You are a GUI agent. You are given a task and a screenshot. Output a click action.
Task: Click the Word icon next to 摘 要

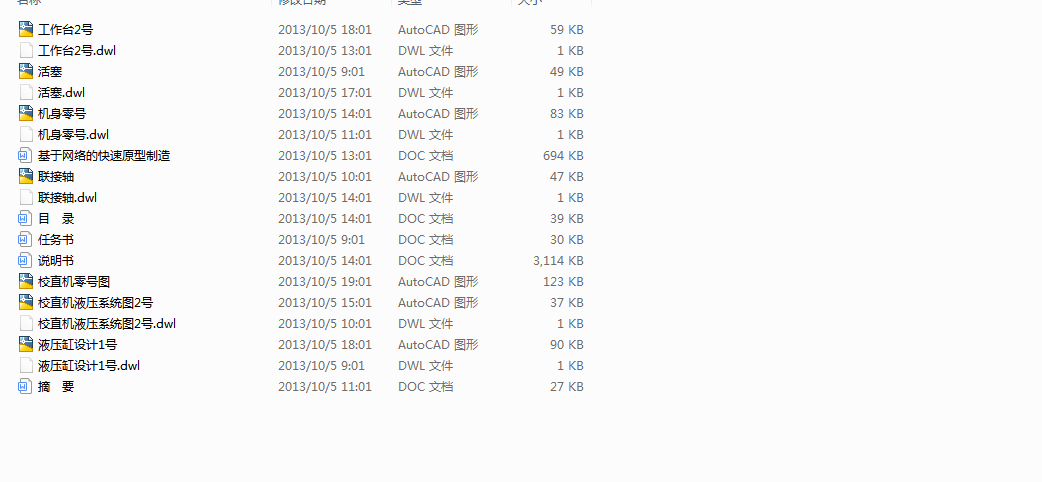coord(26,387)
